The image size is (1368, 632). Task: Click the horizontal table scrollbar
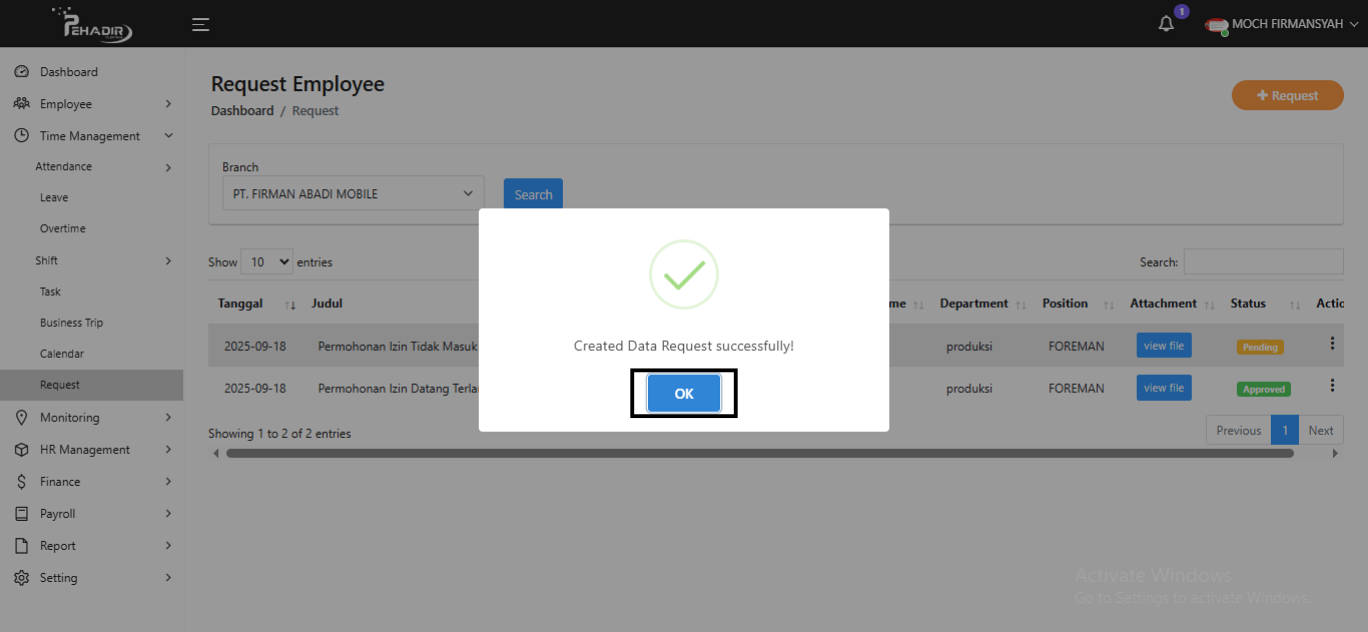(x=759, y=453)
